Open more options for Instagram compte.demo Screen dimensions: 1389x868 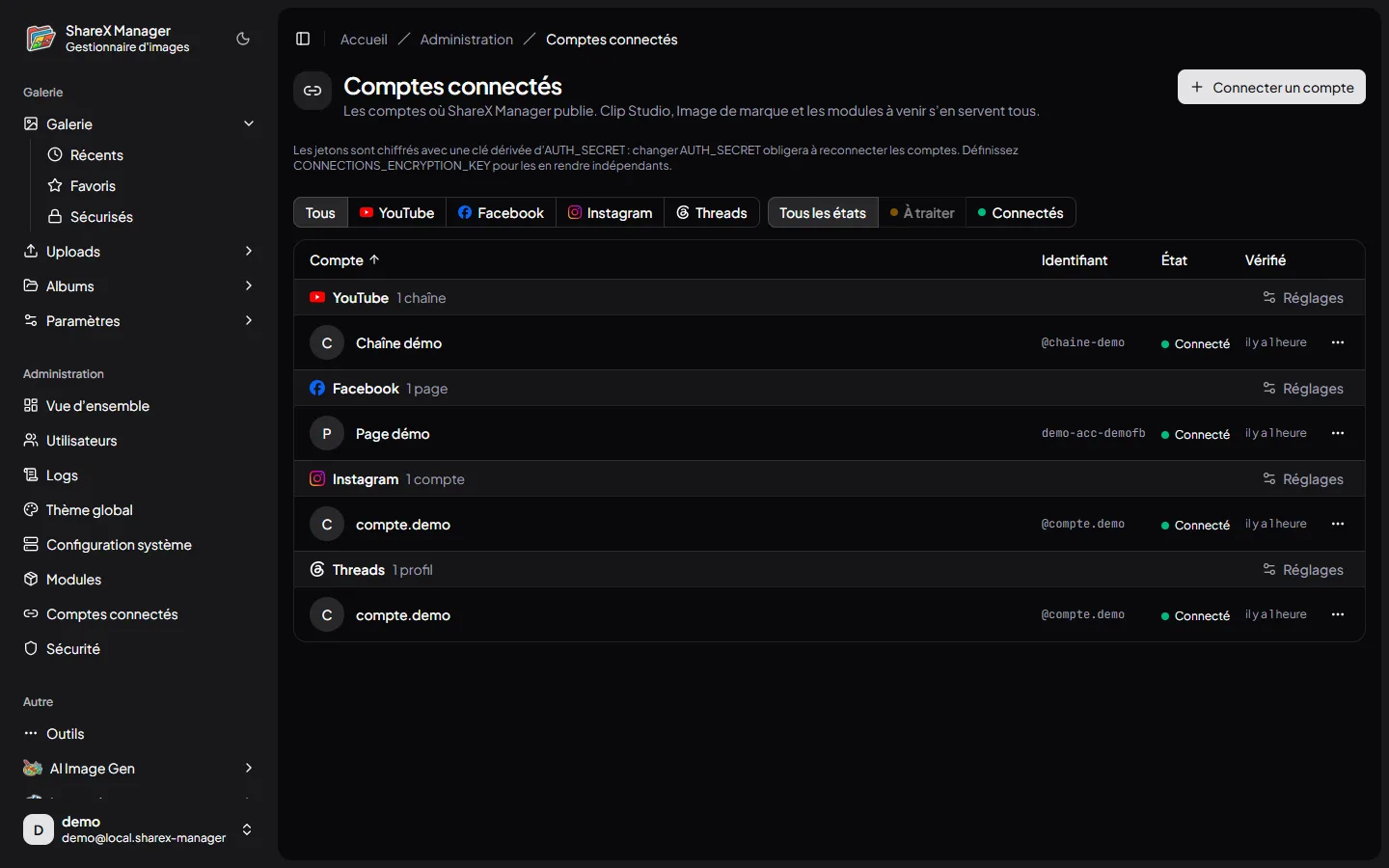1338,524
